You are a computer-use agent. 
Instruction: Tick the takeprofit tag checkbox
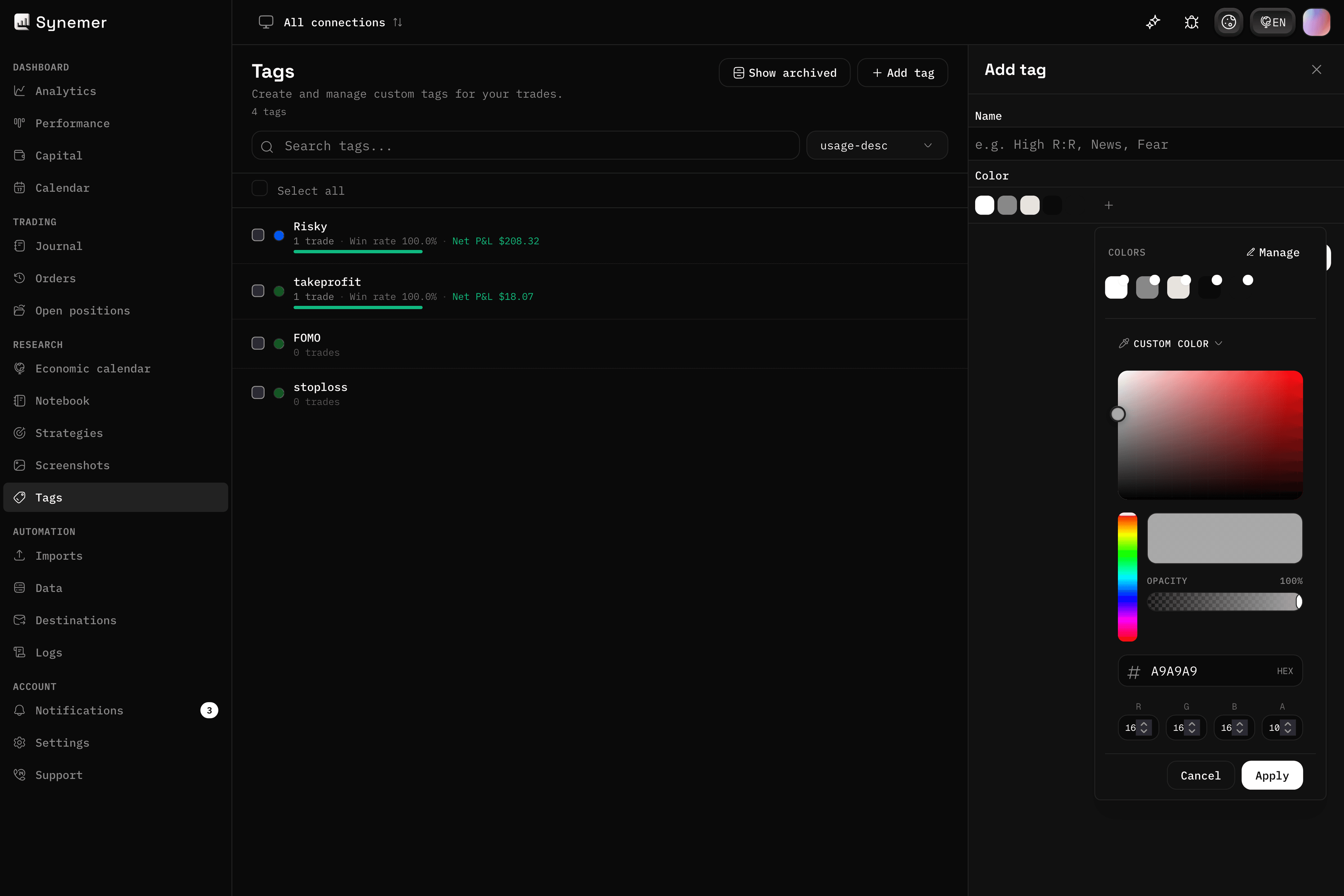point(258,291)
